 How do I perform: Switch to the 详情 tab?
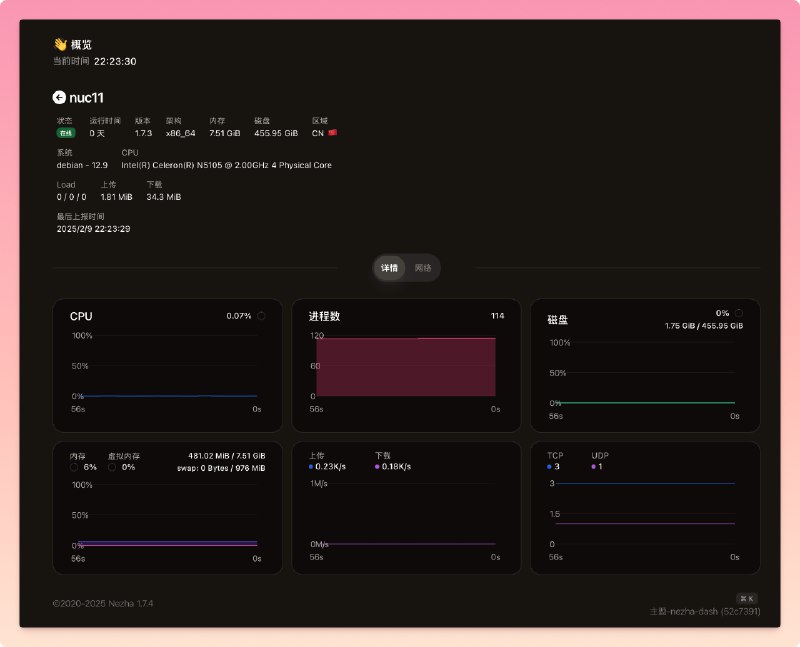tap(390, 268)
